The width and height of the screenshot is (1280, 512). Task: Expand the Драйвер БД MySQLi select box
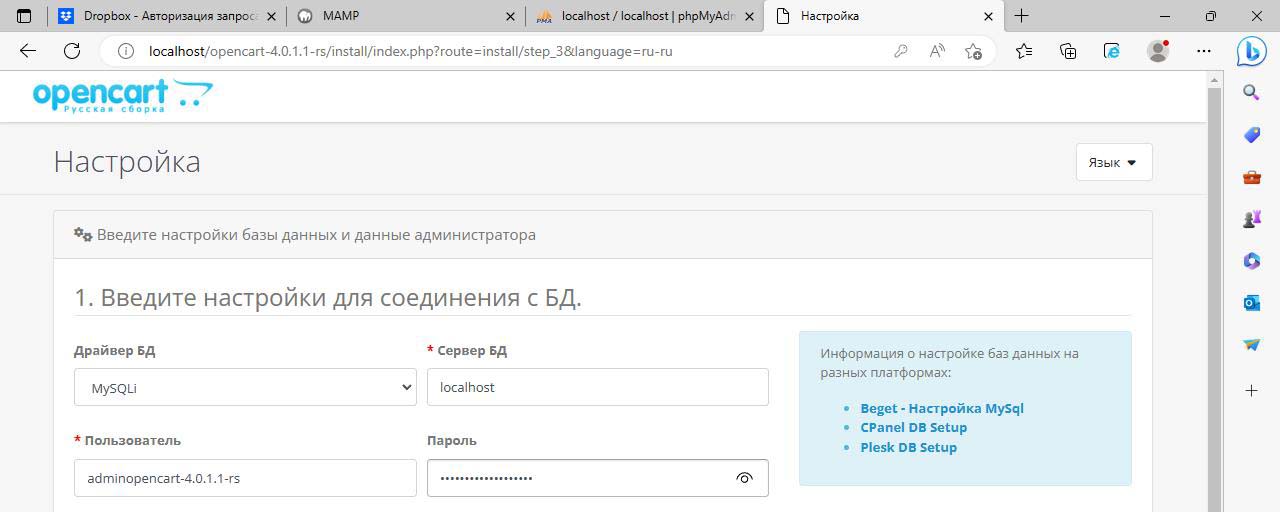click(x=245, y=387)
